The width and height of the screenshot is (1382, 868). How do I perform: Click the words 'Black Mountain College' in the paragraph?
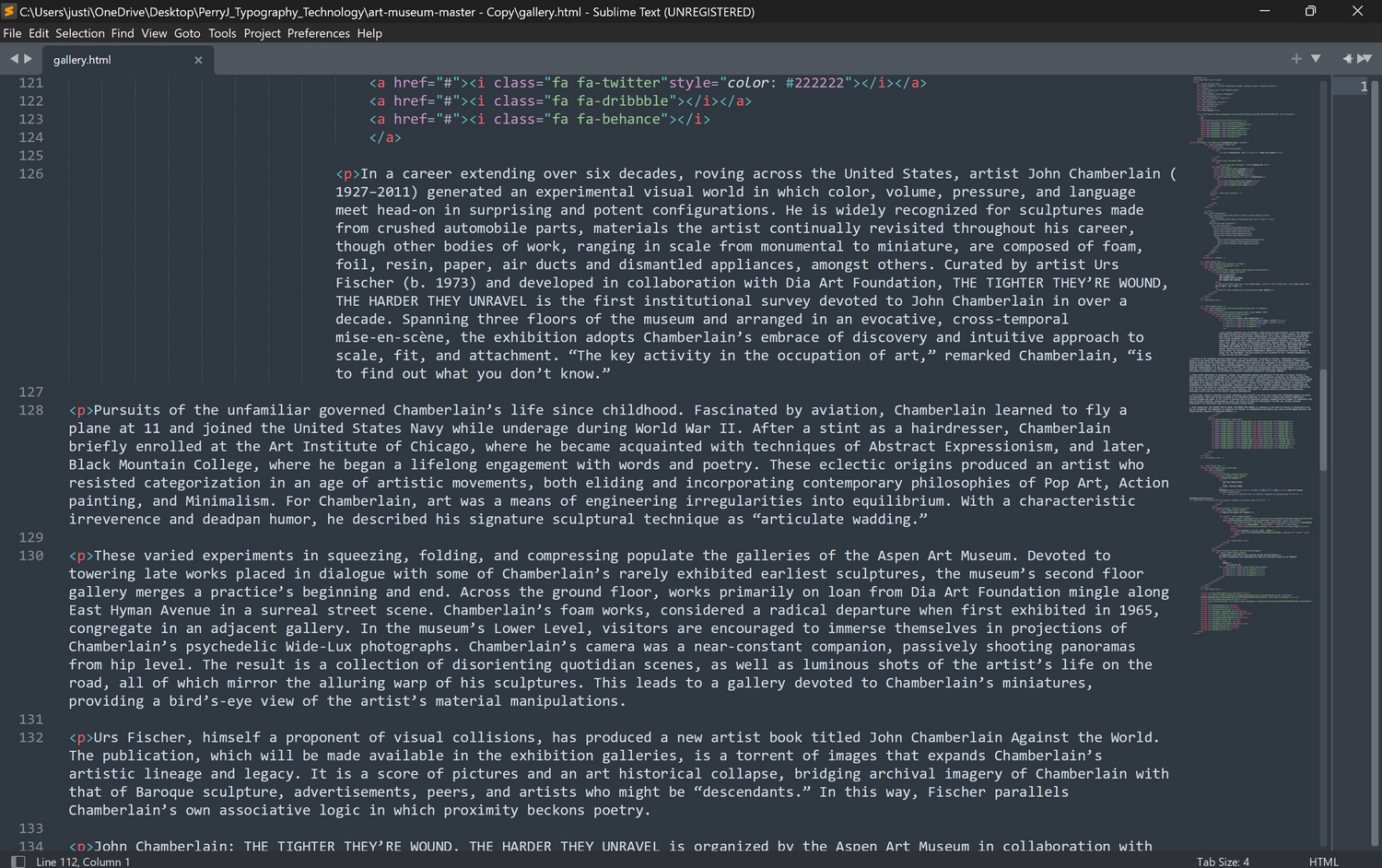point(160,464)
